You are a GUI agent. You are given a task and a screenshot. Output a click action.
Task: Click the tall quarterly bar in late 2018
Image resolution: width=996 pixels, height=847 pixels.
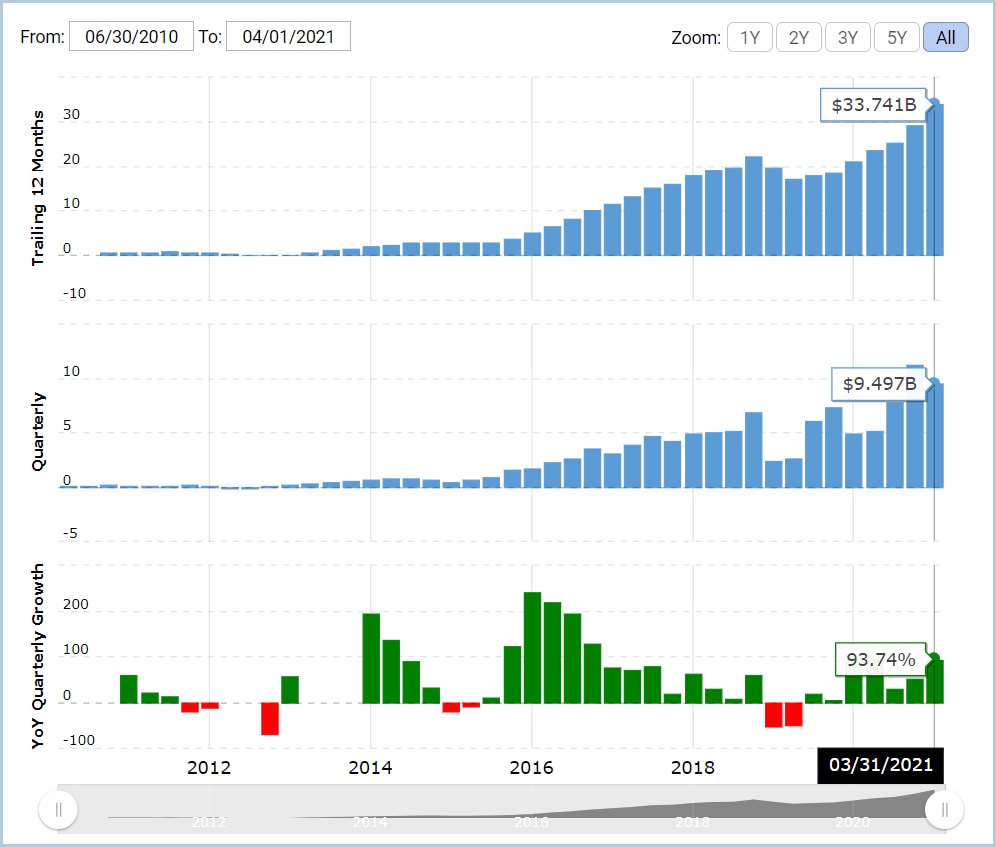754,450
